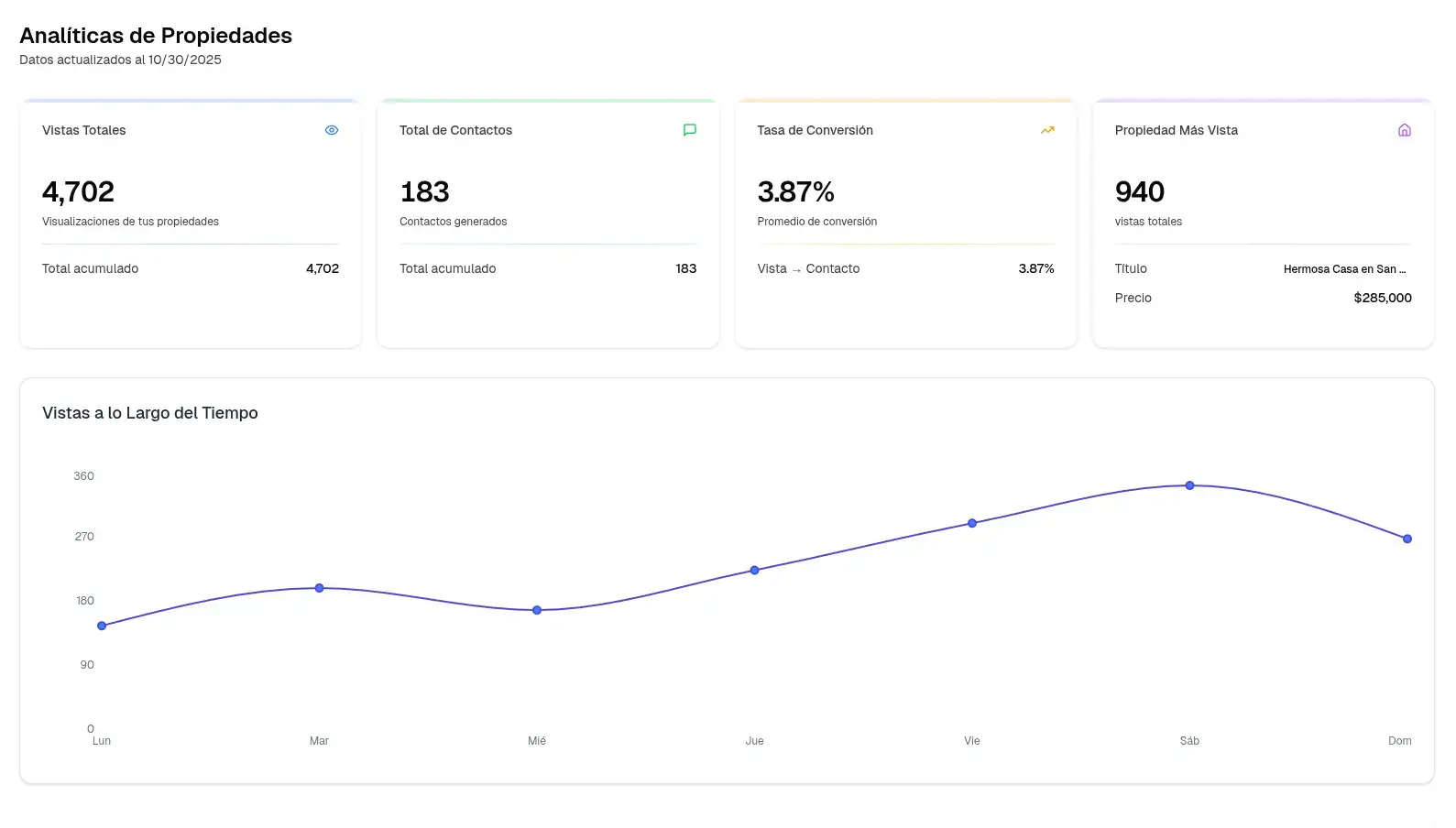Click the Sáb peak data point
The height and width of the screenshot is (828, 1456).
click(1189, 485)
